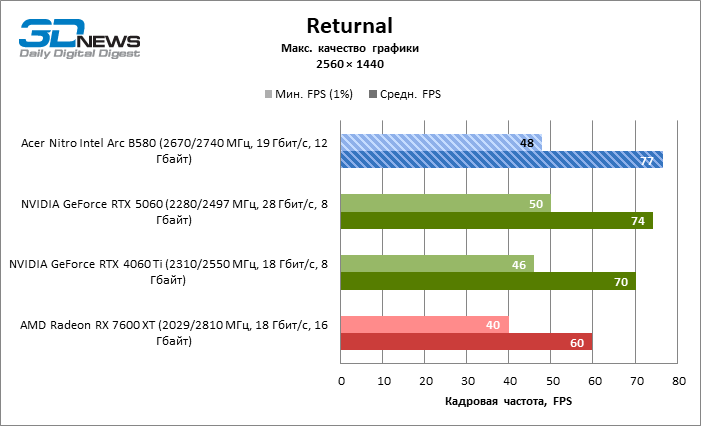Click the RX 7600 XT minimum bar (40)

[424, 324]
